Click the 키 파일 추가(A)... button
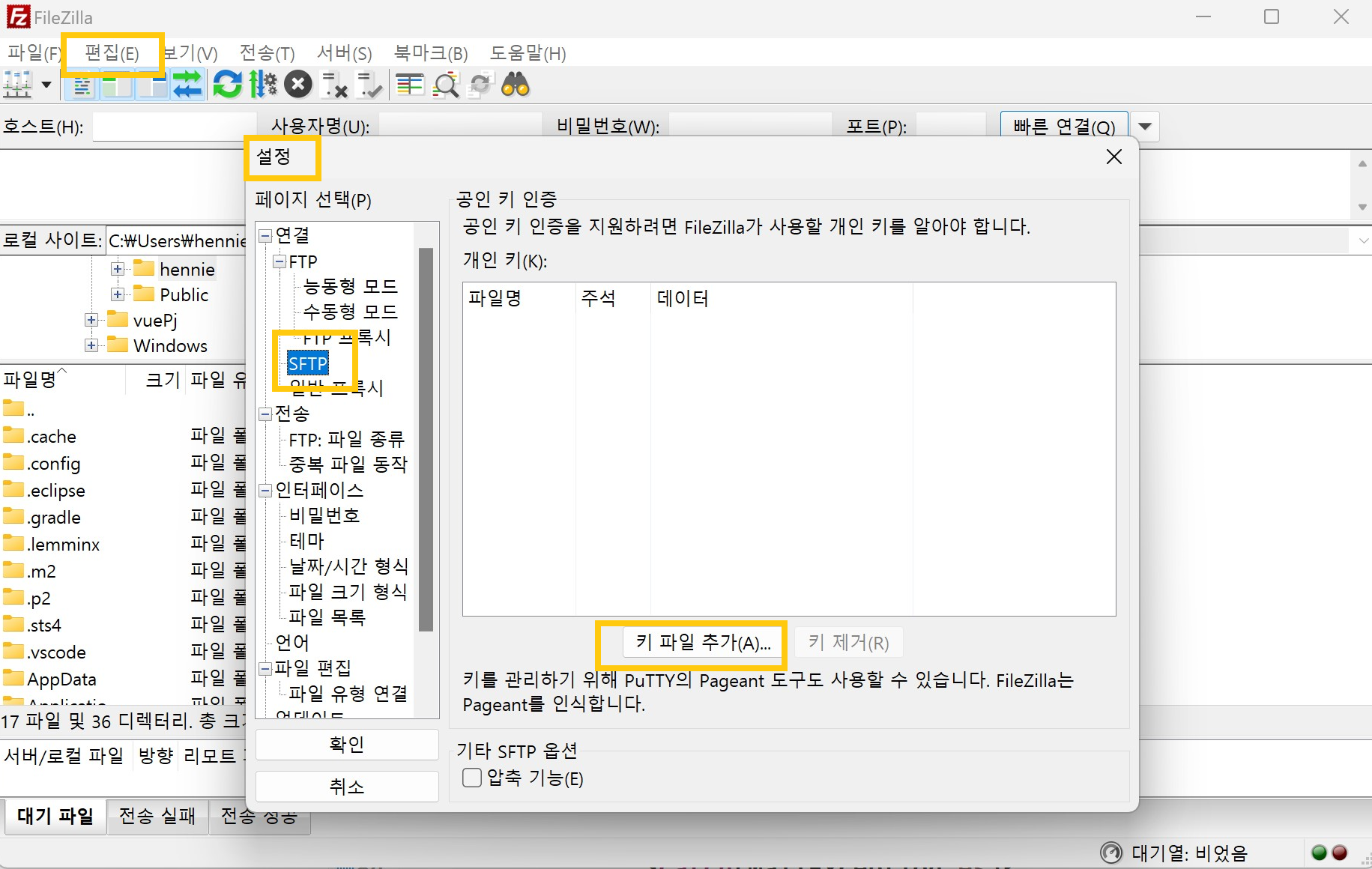 703,643
